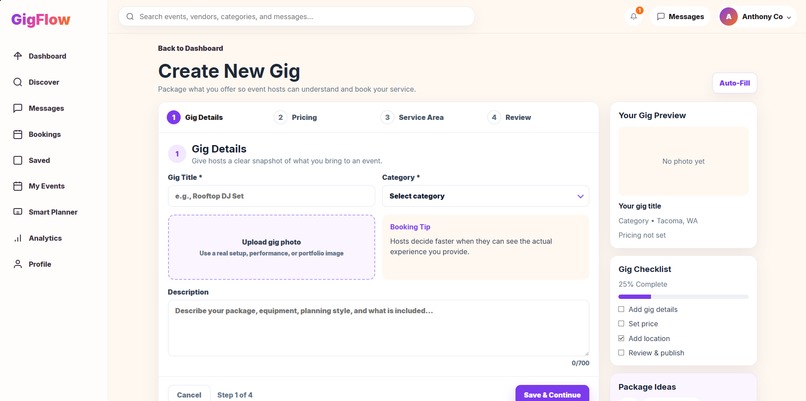
Task: Open the 'Select category' dropdown
Action: [x=485, y=196]
